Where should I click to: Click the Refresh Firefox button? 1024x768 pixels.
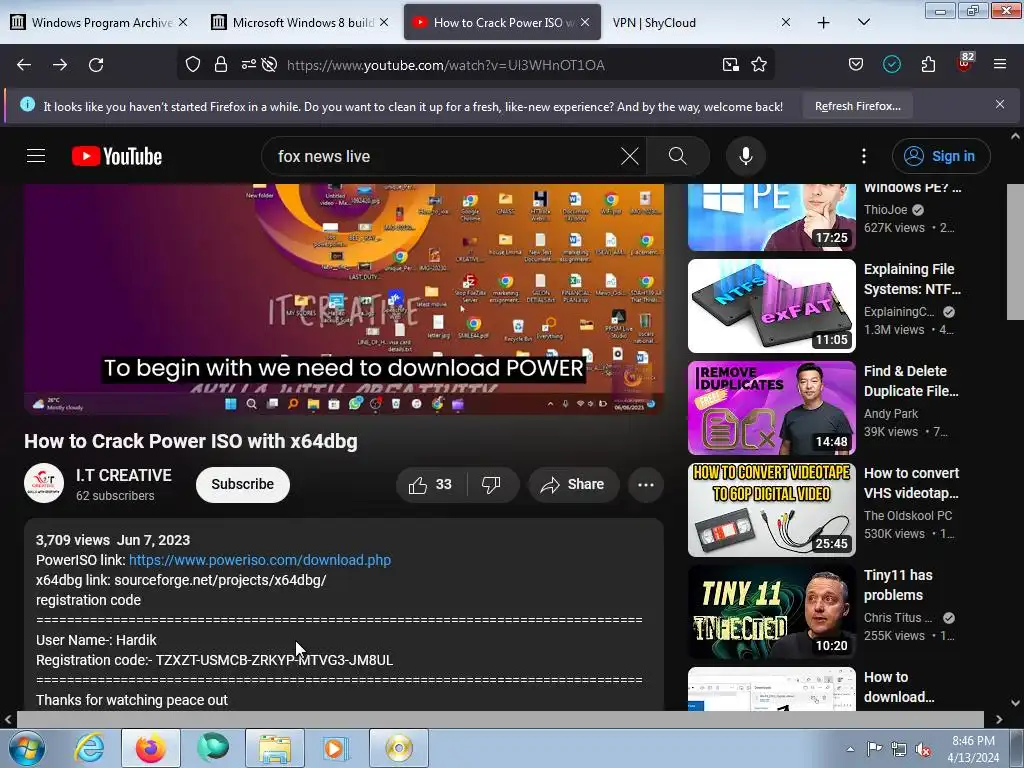click(857, 106)
